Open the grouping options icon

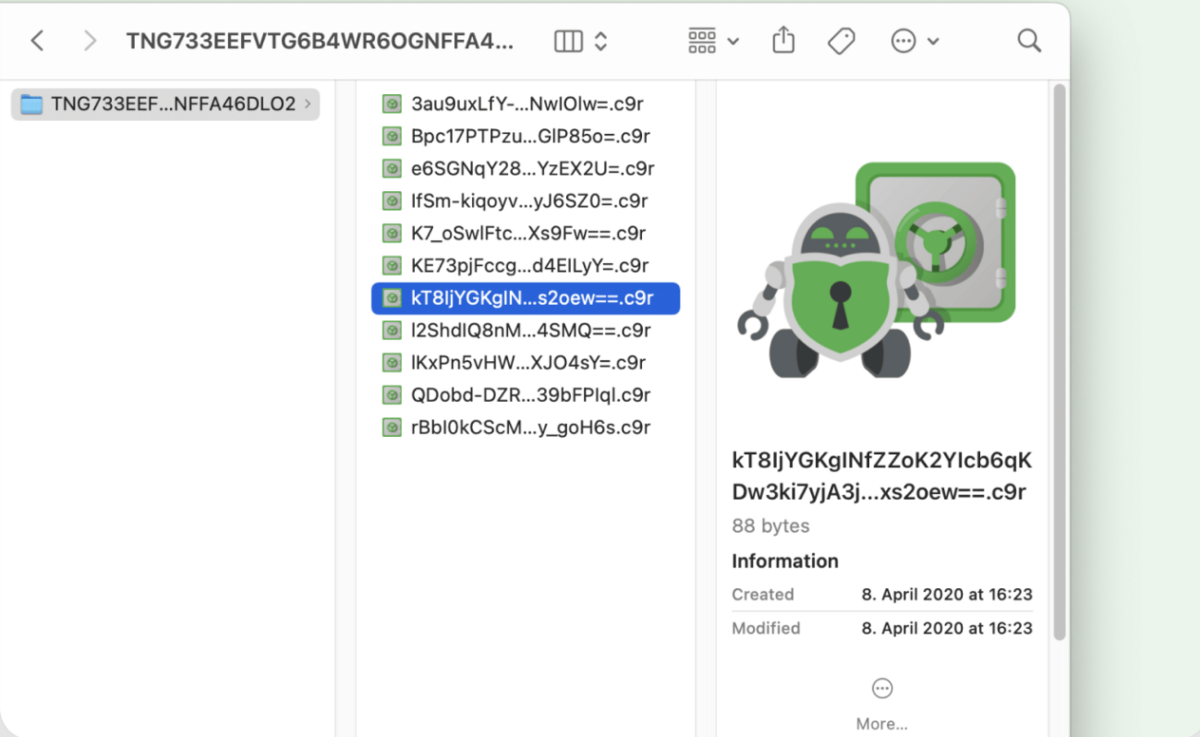click(703, 40)
